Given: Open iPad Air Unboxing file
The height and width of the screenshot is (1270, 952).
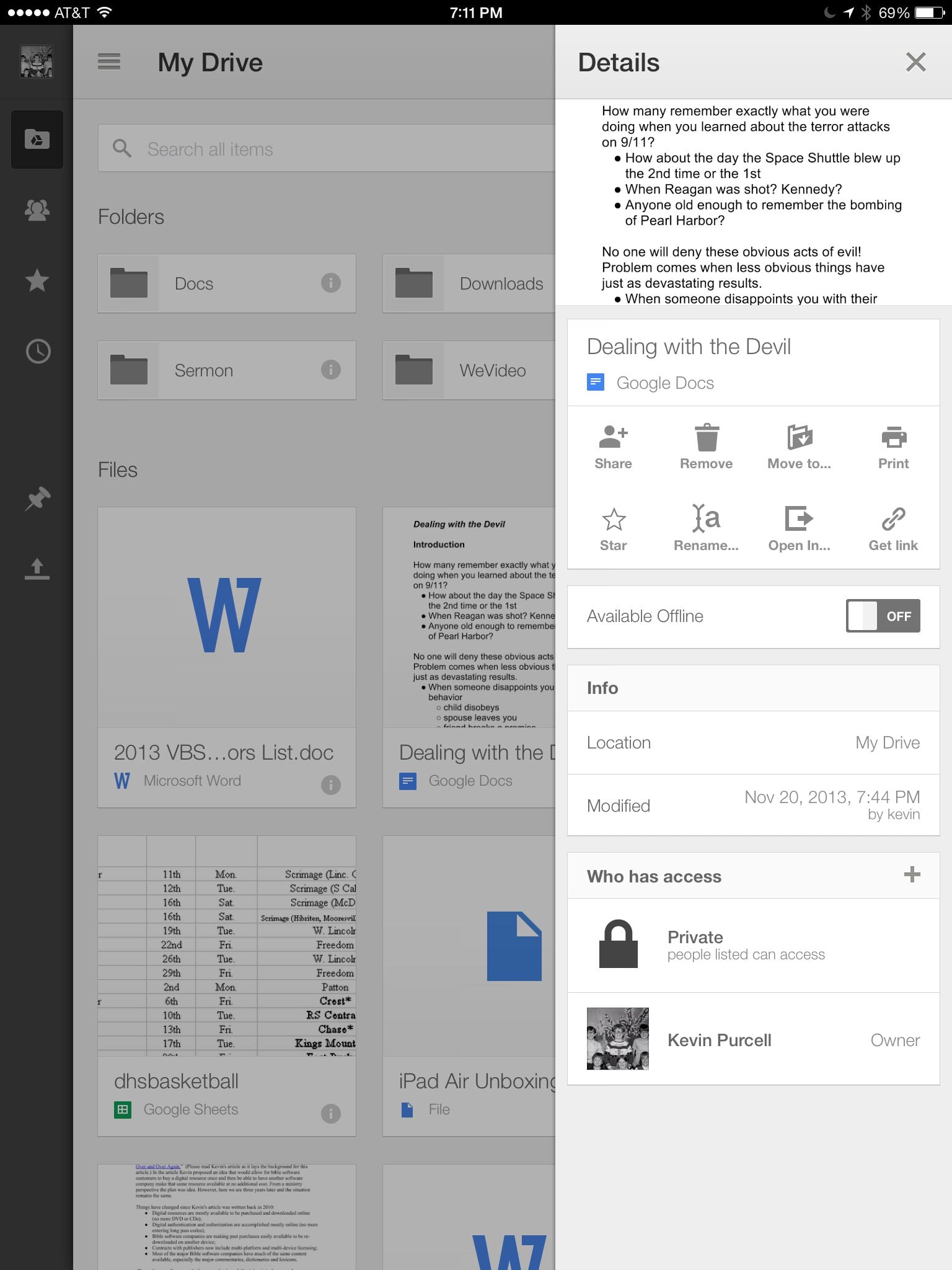Looking at the screenshot, I should tap(469, 986).
